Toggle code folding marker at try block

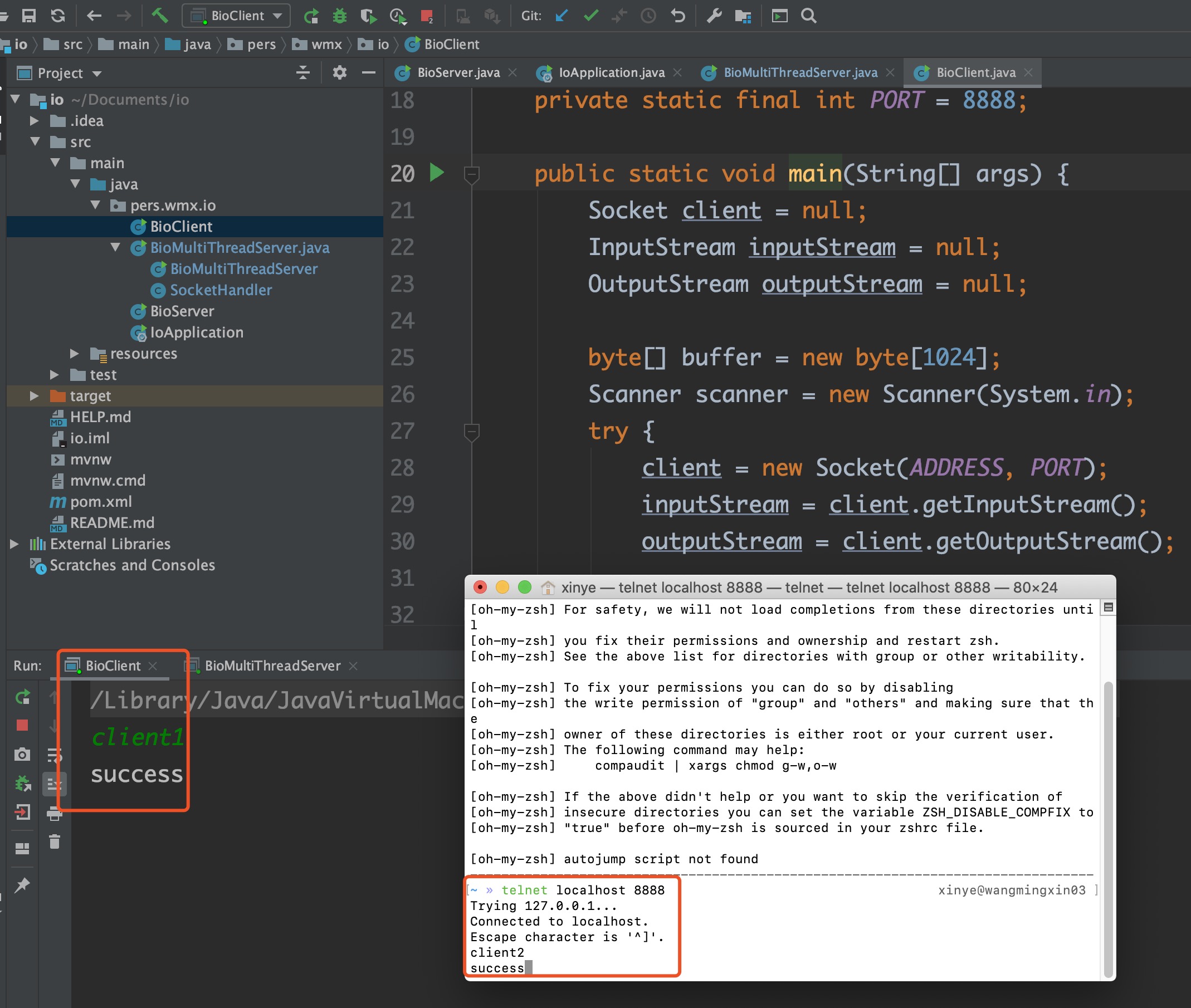(x=471, y=432)
